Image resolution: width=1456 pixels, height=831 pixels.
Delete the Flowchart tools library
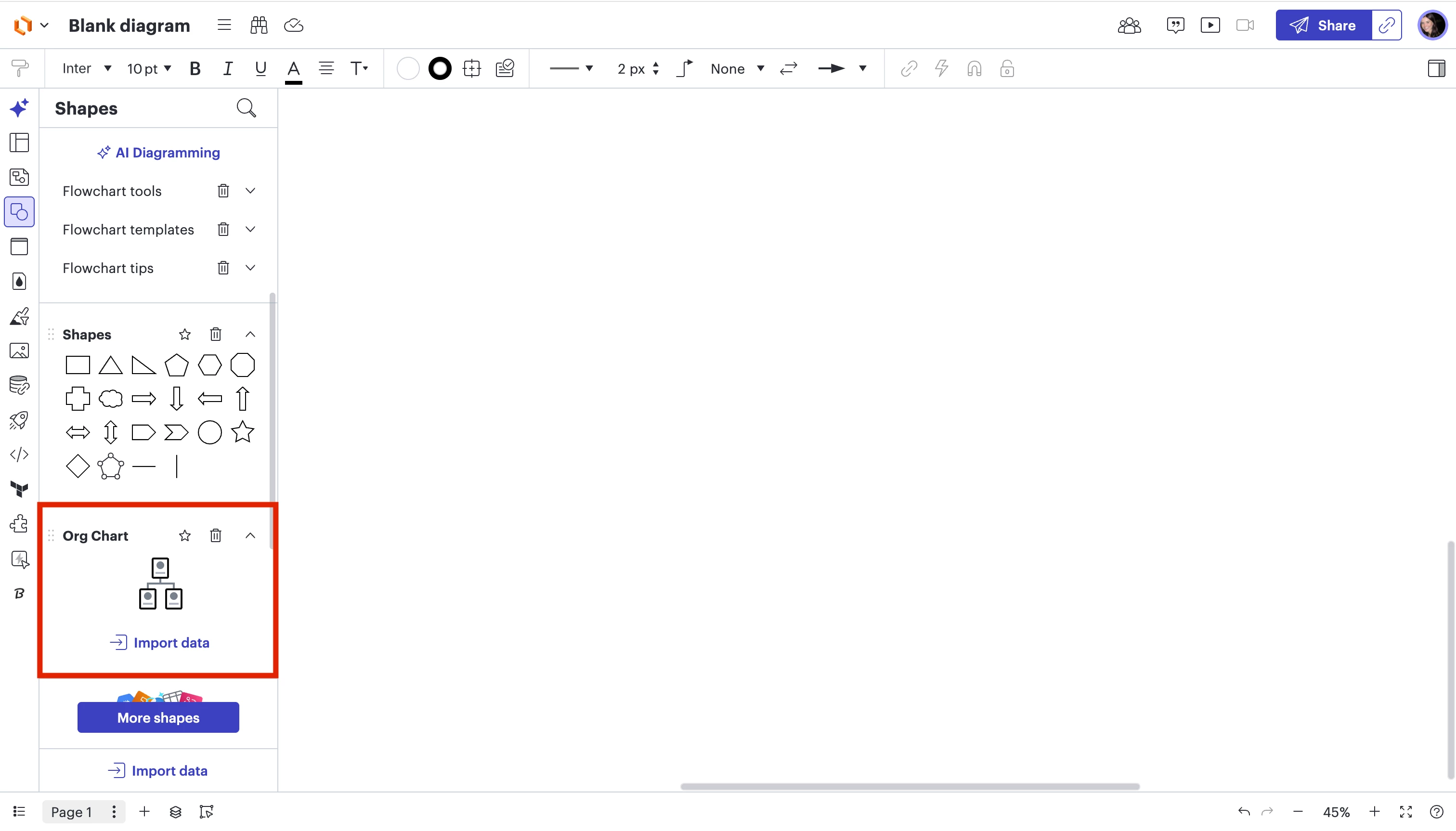pyautogui.click(x=223, y=191)
